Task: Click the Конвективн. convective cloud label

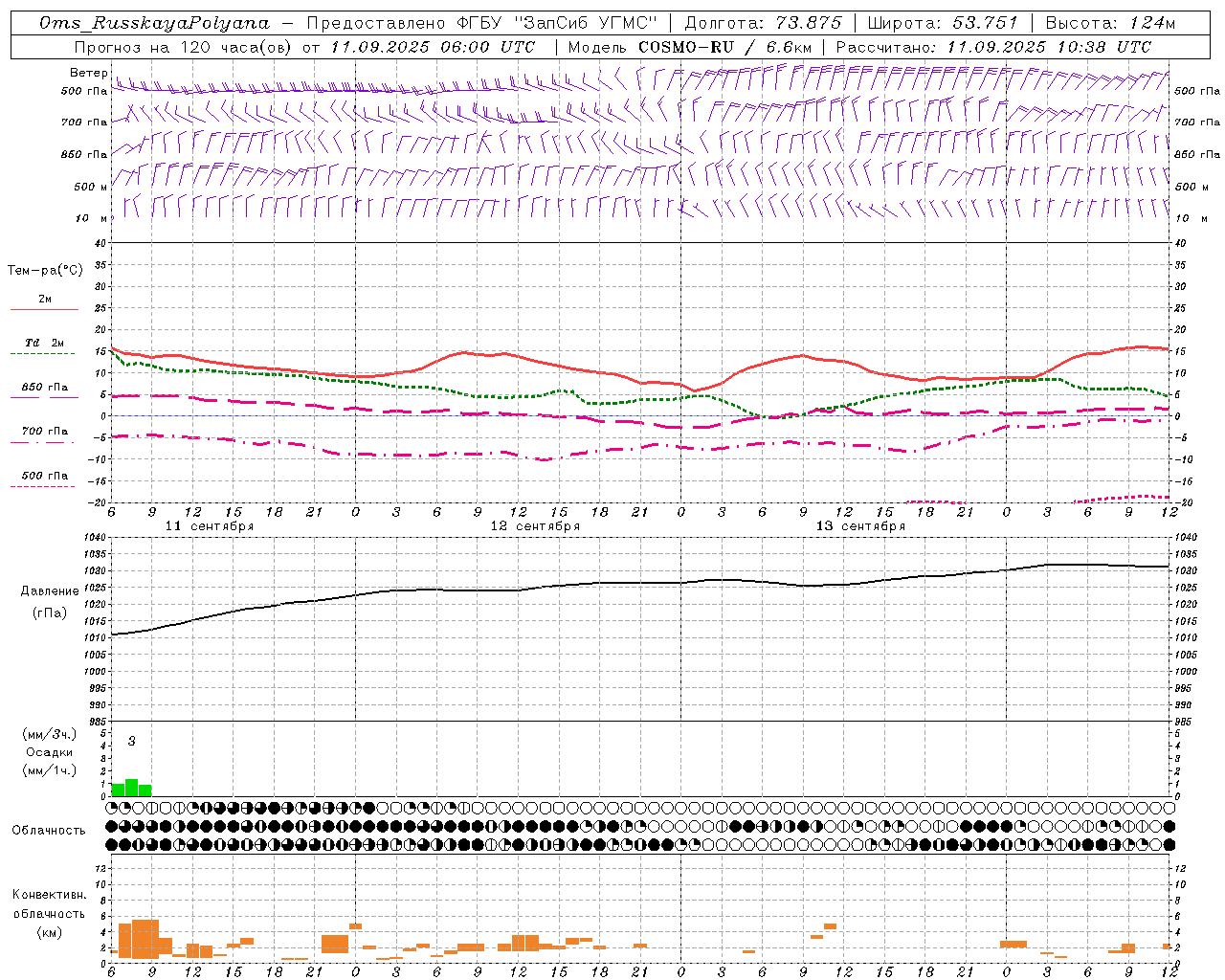Action: click(49, 895)
